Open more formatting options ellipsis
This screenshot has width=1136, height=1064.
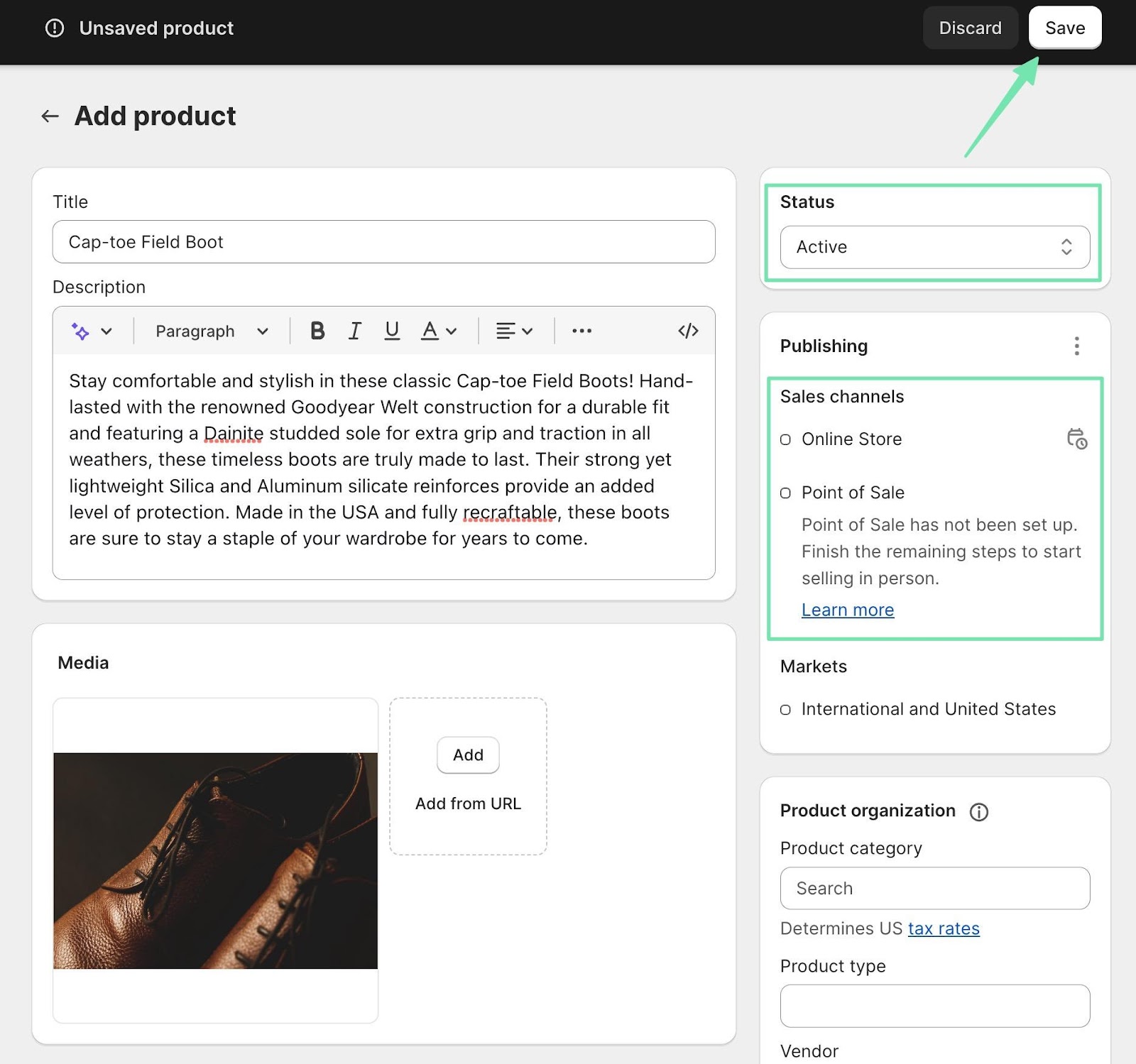click(x=581, y=331)
